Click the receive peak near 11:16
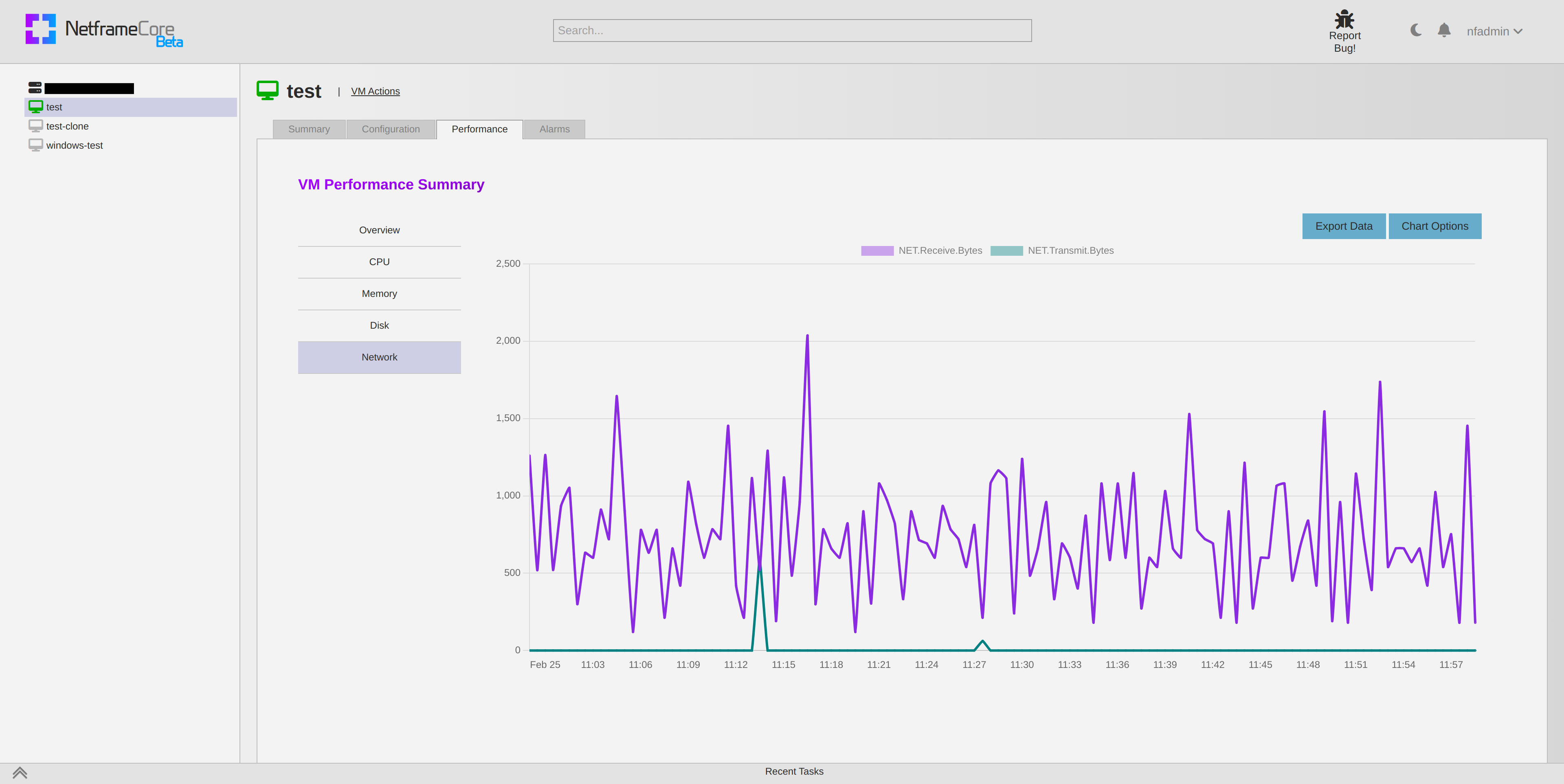1564x784 pixels. click(807, 336)
